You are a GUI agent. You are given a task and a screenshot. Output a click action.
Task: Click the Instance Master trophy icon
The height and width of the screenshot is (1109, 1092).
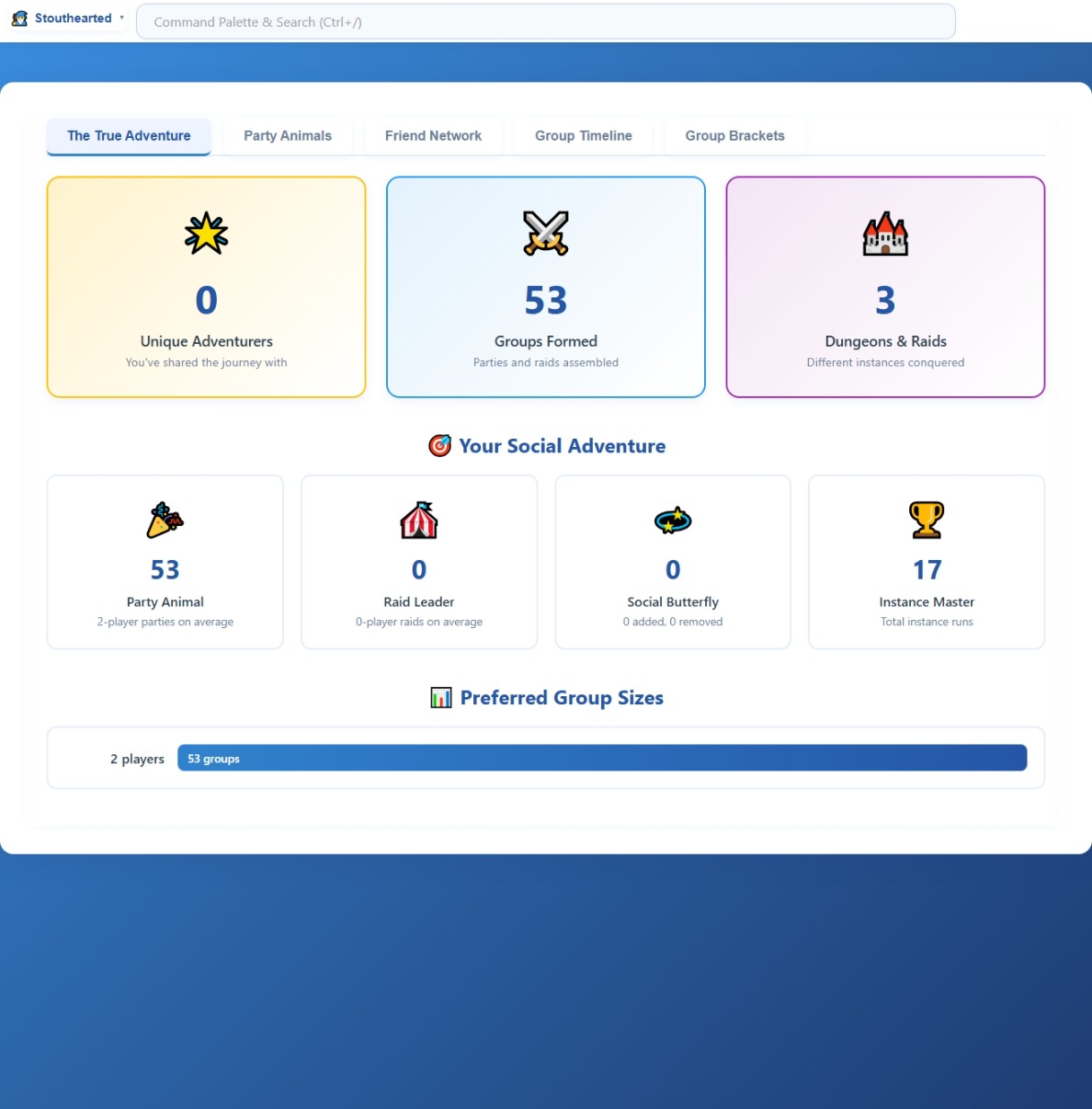(x=927, y=520)
